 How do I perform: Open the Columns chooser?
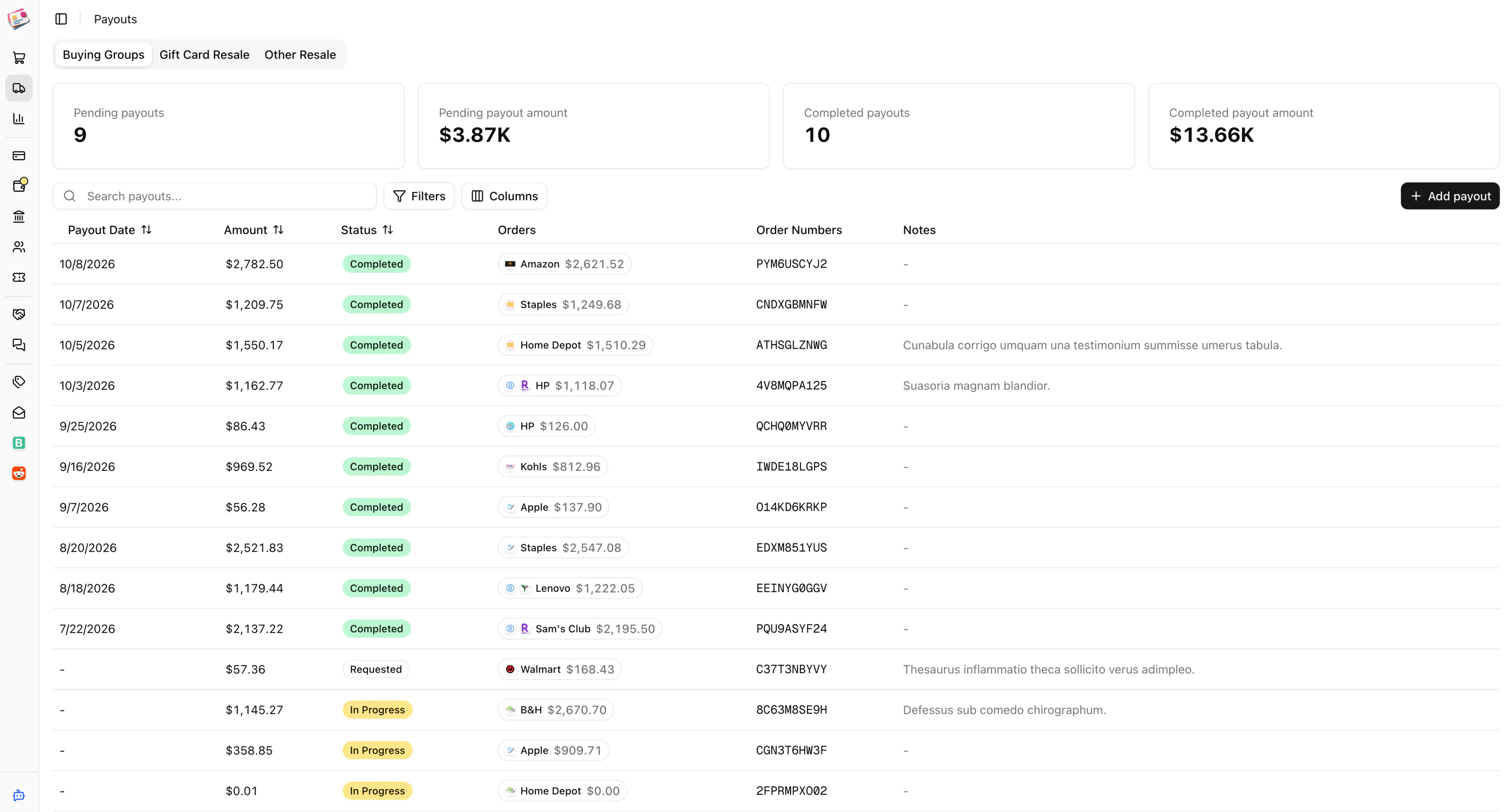(504, 196)
